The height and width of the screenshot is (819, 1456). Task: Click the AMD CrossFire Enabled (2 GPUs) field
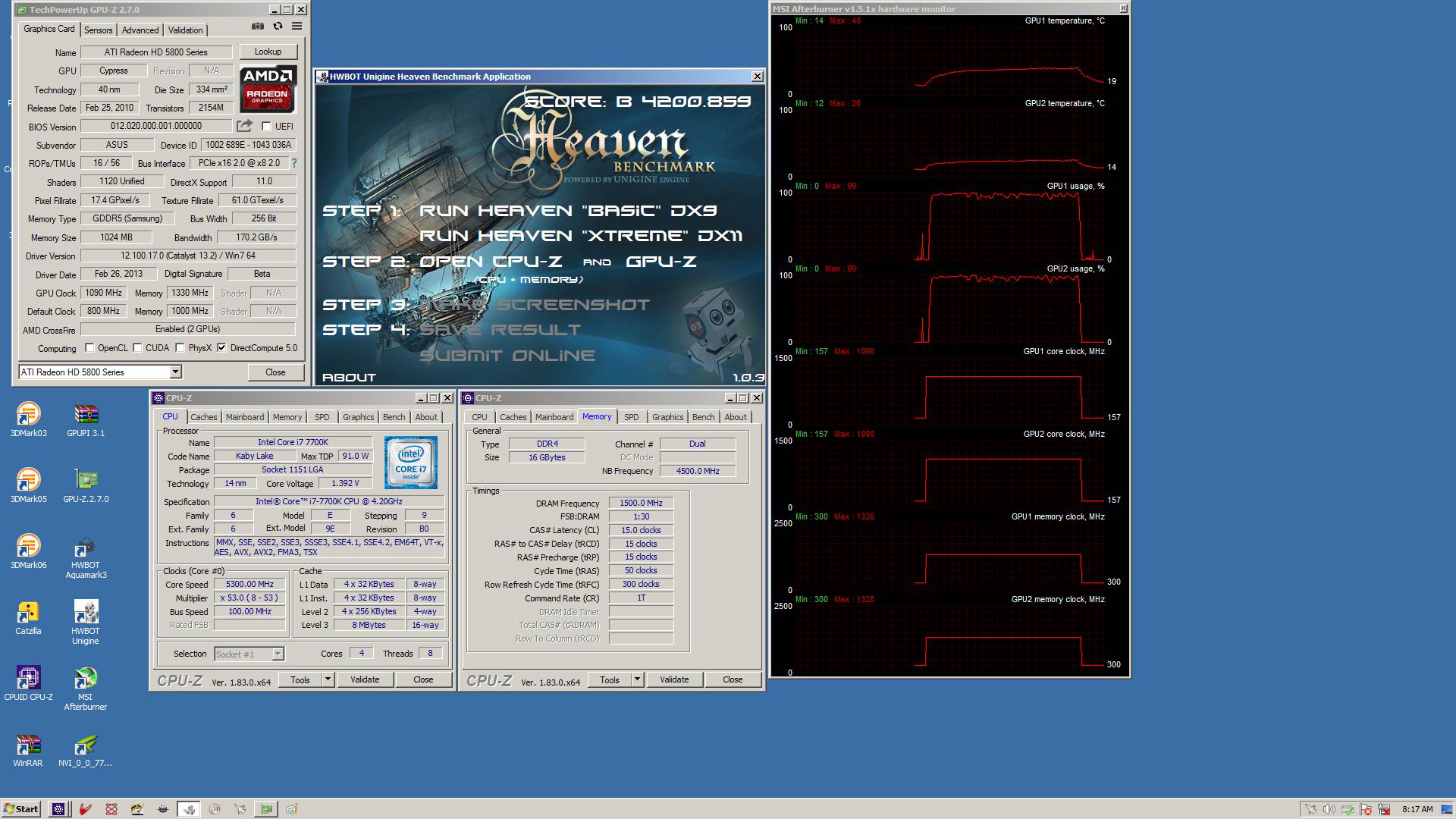click(188, 329)
